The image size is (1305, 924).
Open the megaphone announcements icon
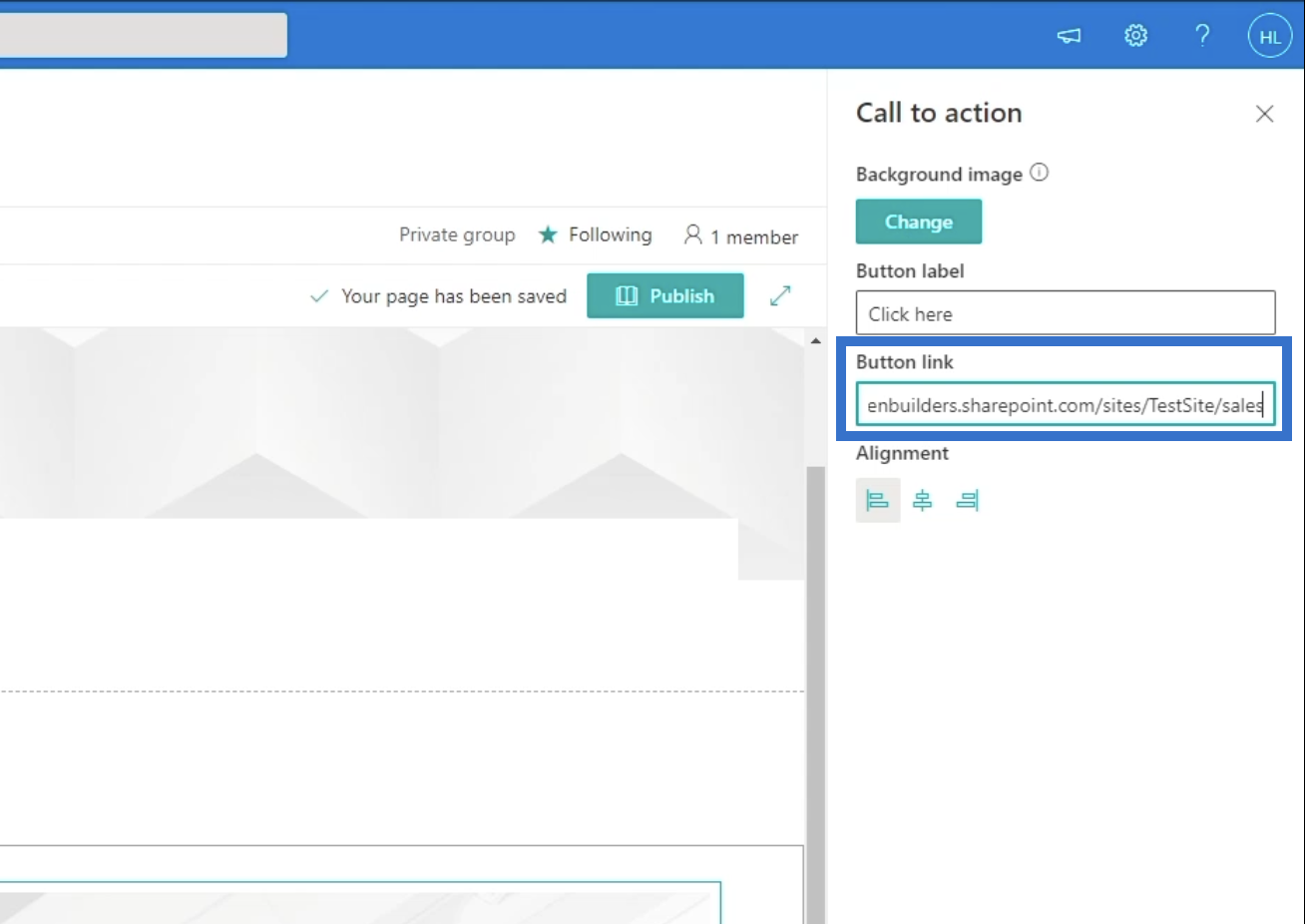1069,36
